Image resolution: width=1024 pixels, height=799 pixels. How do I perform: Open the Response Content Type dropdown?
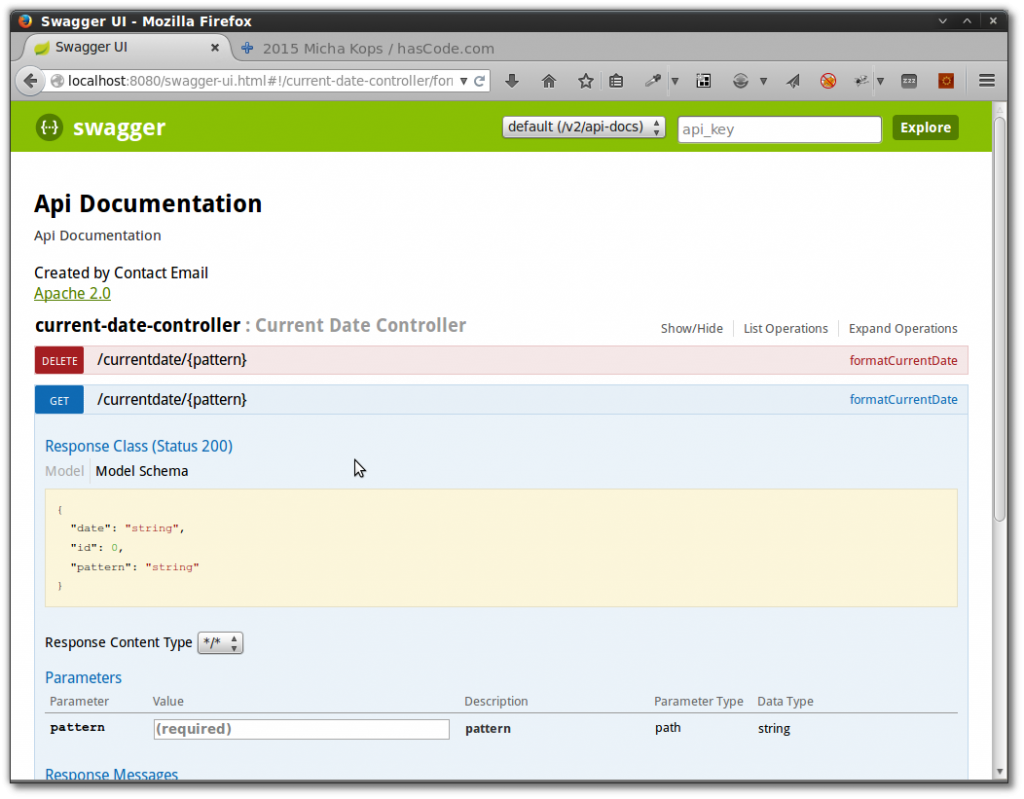tap(220, 642)
